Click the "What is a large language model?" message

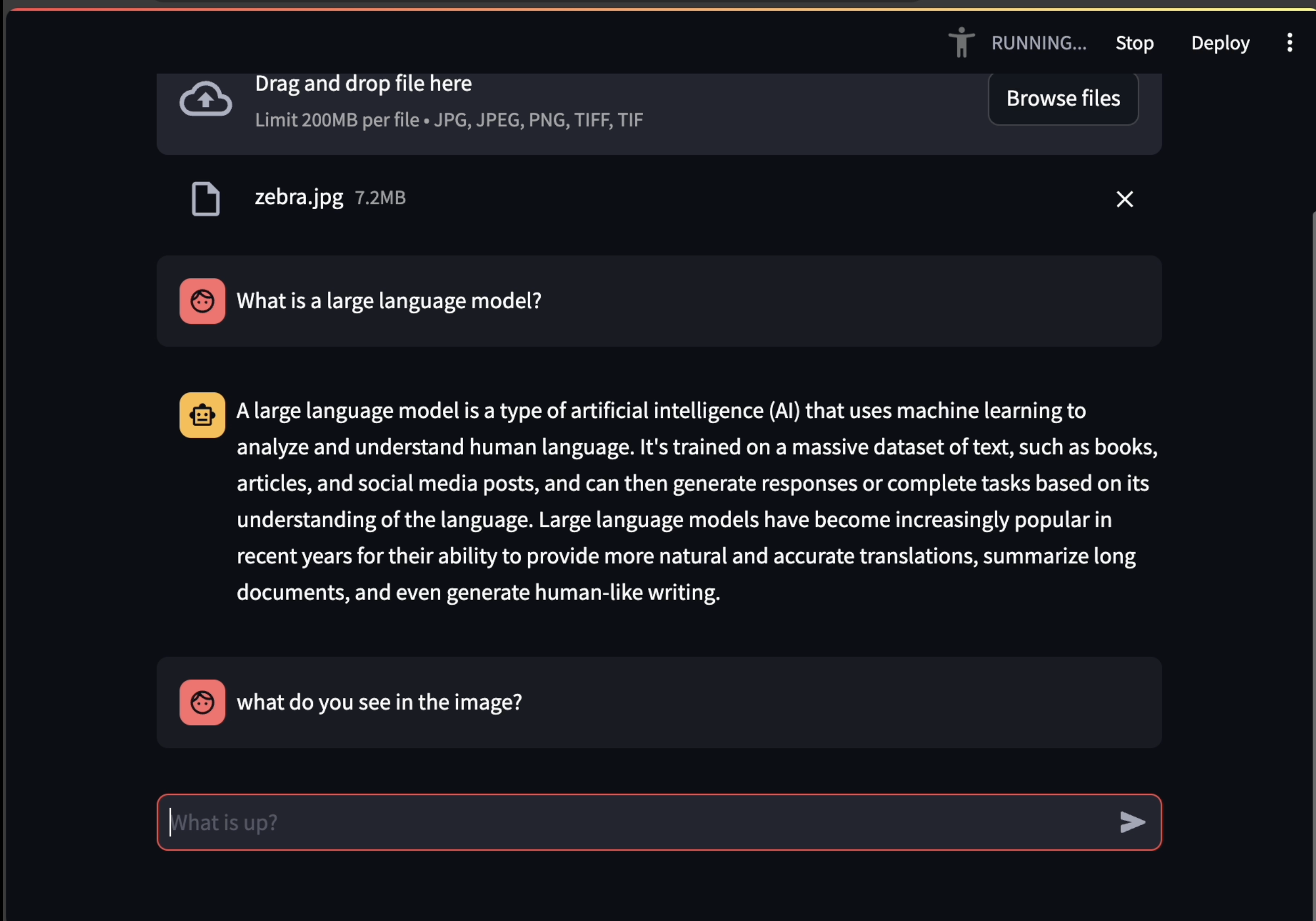(x=389, y=301)
